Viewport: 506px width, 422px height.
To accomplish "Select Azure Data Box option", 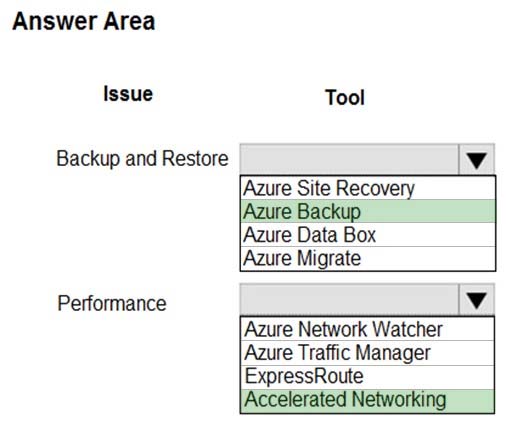I will [368, 235].
